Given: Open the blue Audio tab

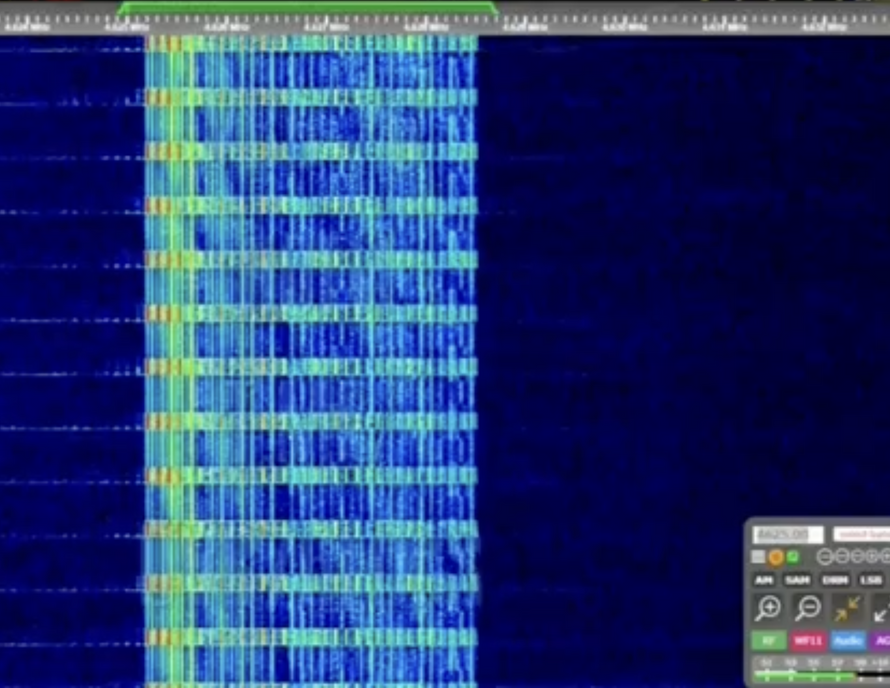Looking at the screenshot, I should coord(848,640).
